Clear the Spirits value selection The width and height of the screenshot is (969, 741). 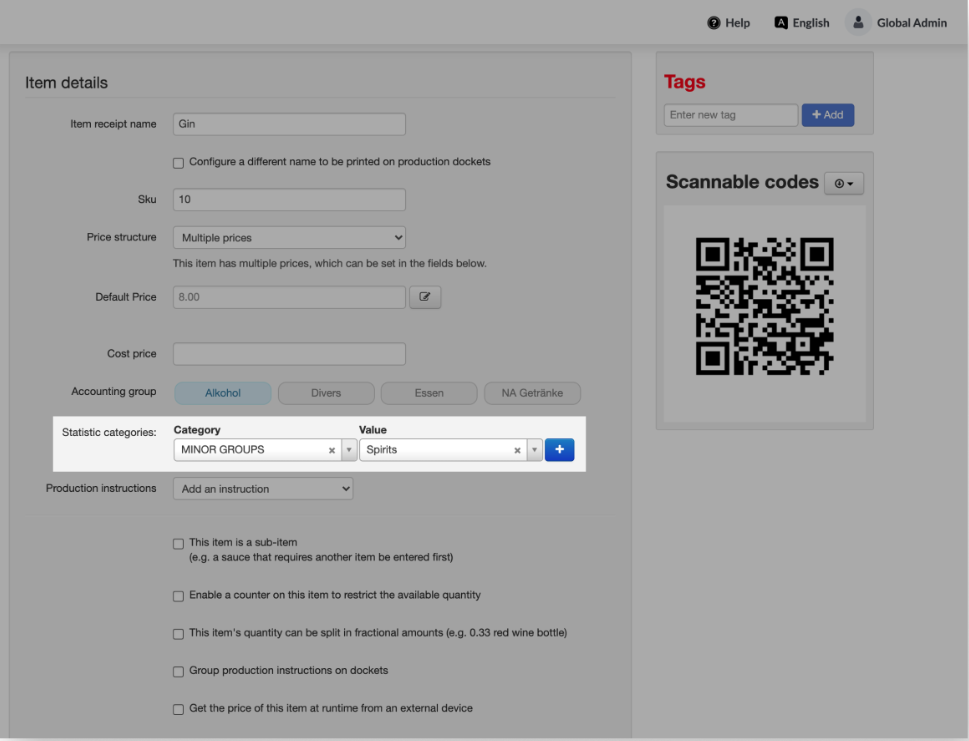tap(517, 451)
